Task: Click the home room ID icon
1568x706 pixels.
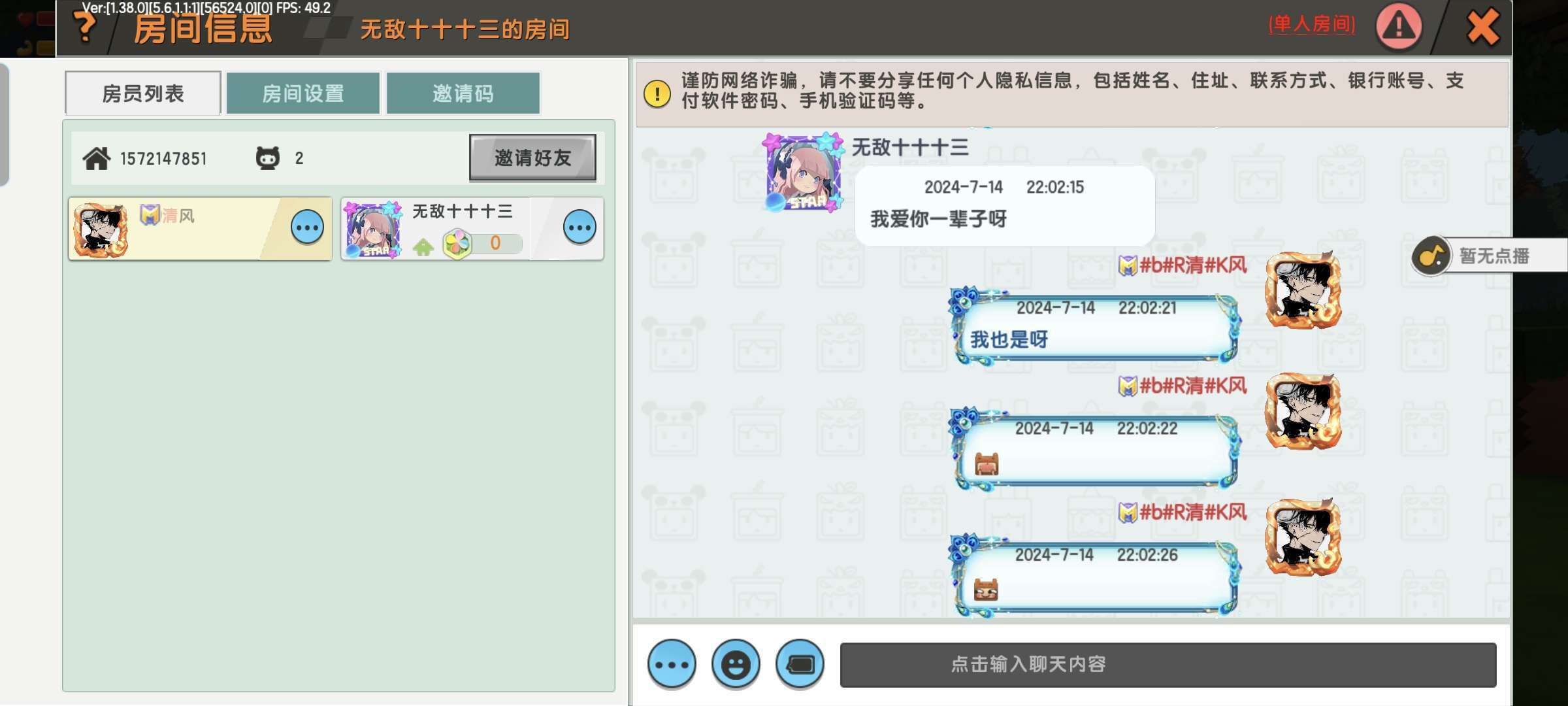Action: pyautogui.click(x=97, y=158)
